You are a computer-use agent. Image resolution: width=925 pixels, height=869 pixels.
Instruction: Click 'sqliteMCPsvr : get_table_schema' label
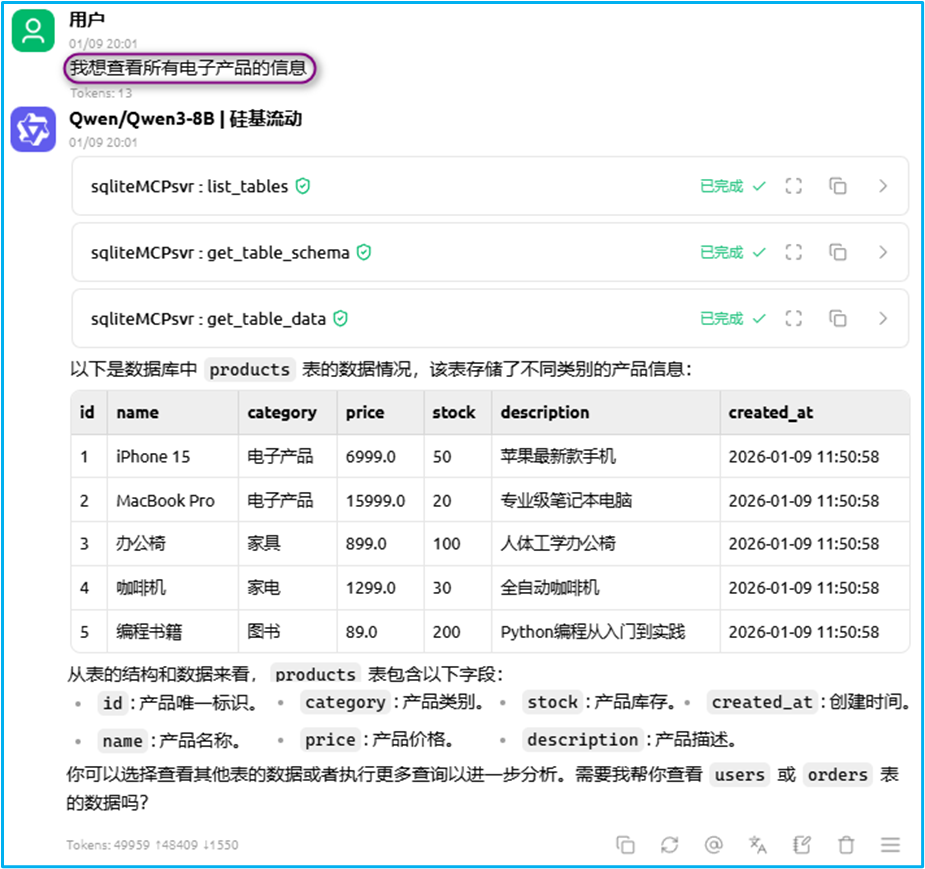click(220, 252)
